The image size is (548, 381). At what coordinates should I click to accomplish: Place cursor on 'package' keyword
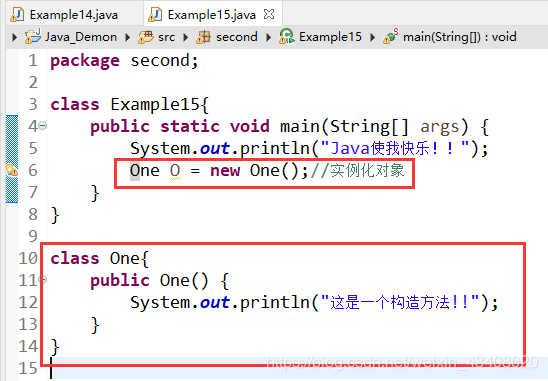pos(85,61)
